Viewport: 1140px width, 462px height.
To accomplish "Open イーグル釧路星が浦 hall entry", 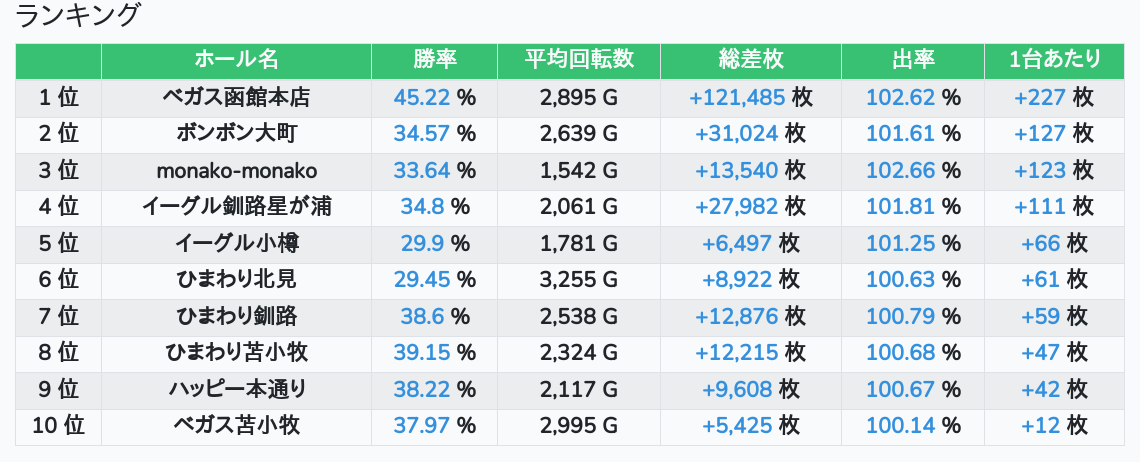I will click(x=236, y=207).
